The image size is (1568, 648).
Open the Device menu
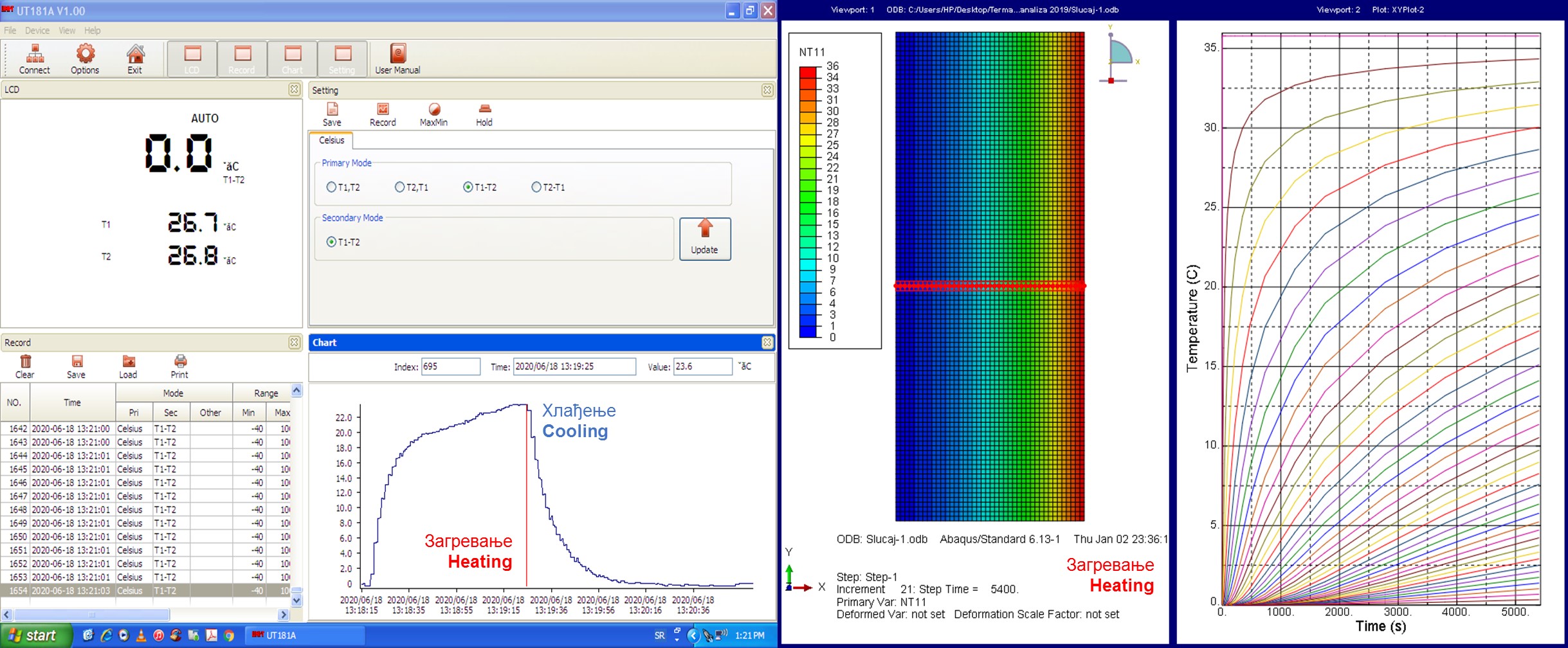(37, 30)
